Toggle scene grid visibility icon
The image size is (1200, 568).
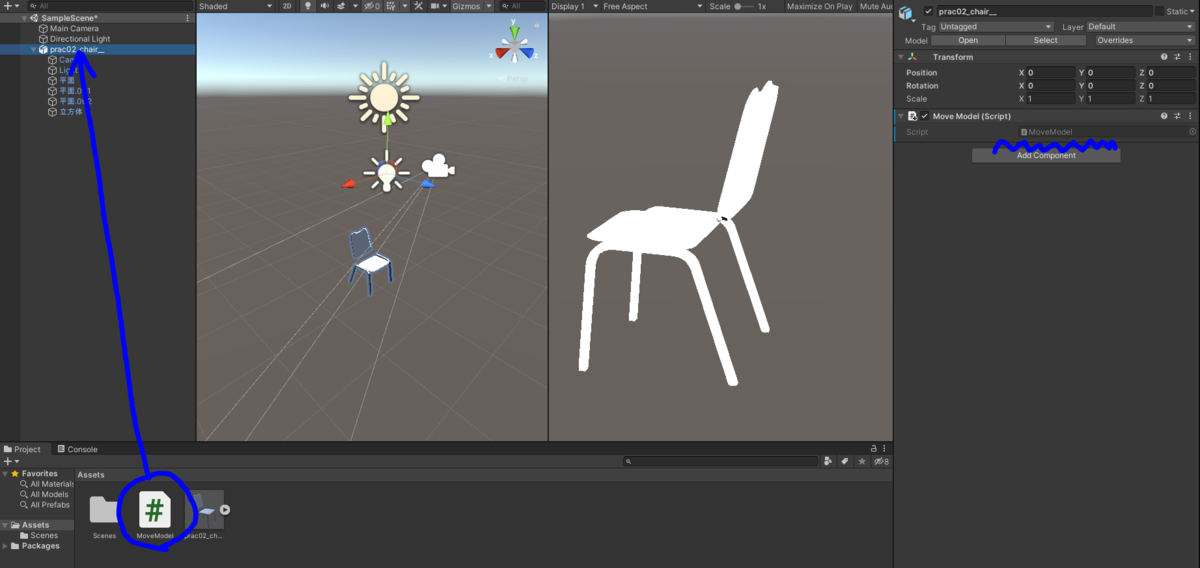391,6
